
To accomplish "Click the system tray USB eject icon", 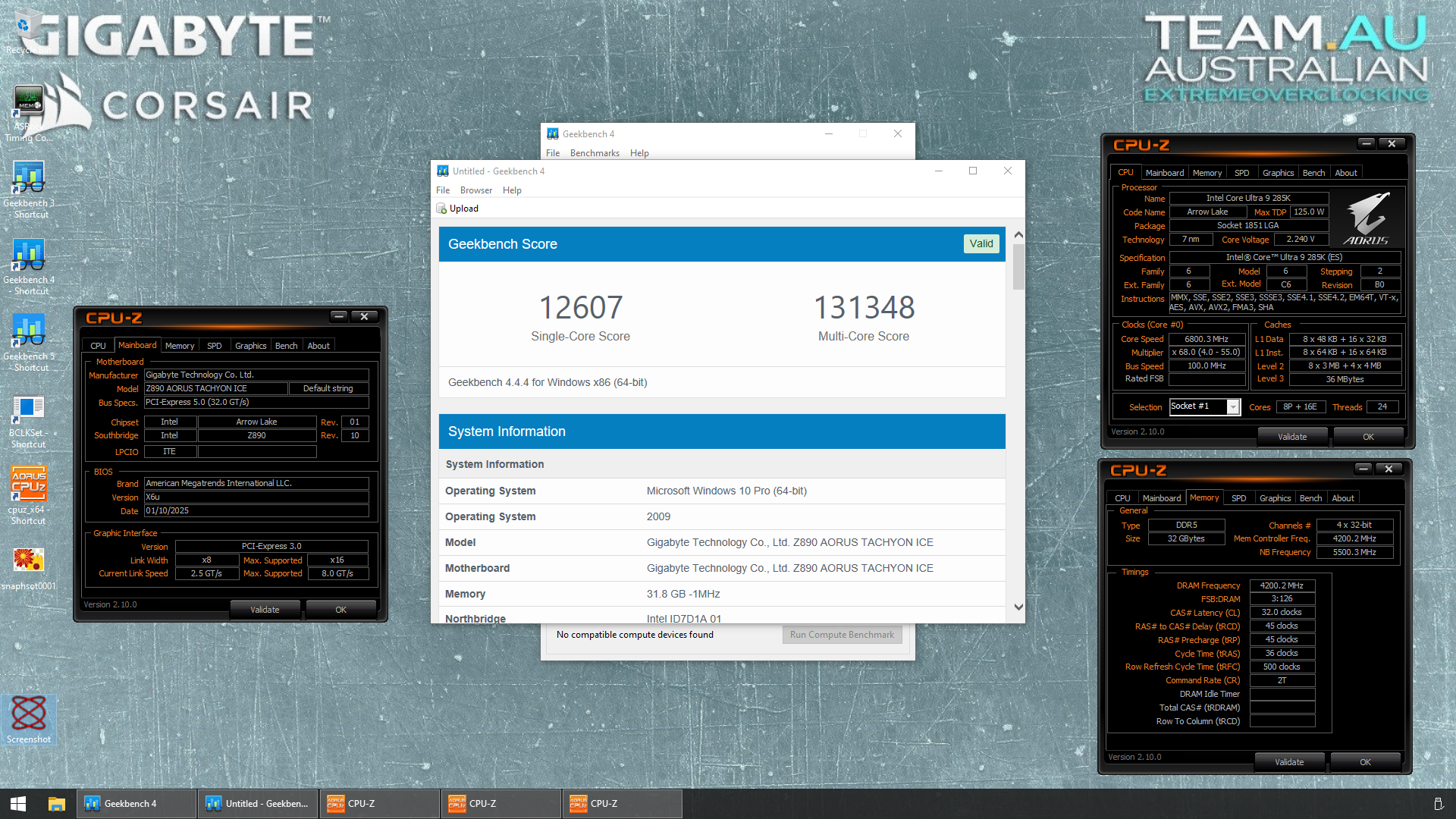I will (x=1439, y=804).
